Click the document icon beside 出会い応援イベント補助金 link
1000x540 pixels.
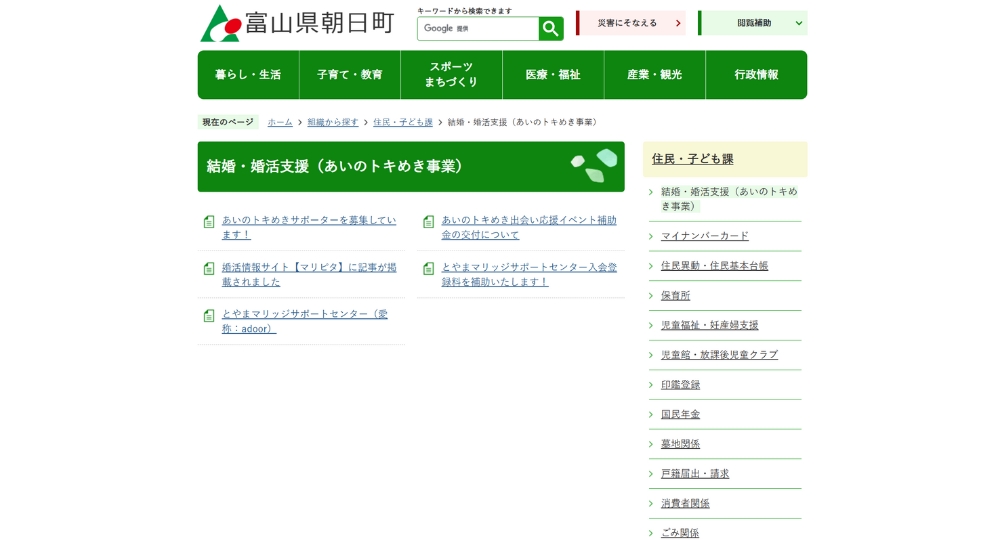coord(429,222)
